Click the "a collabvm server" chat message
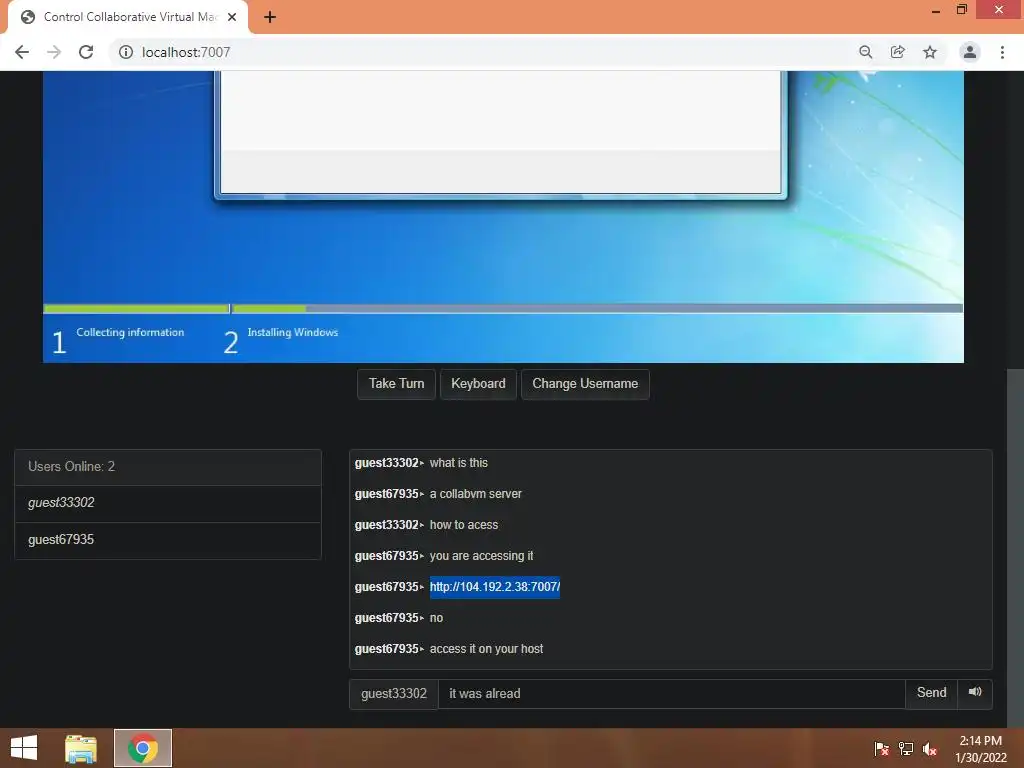 point(475,494)
